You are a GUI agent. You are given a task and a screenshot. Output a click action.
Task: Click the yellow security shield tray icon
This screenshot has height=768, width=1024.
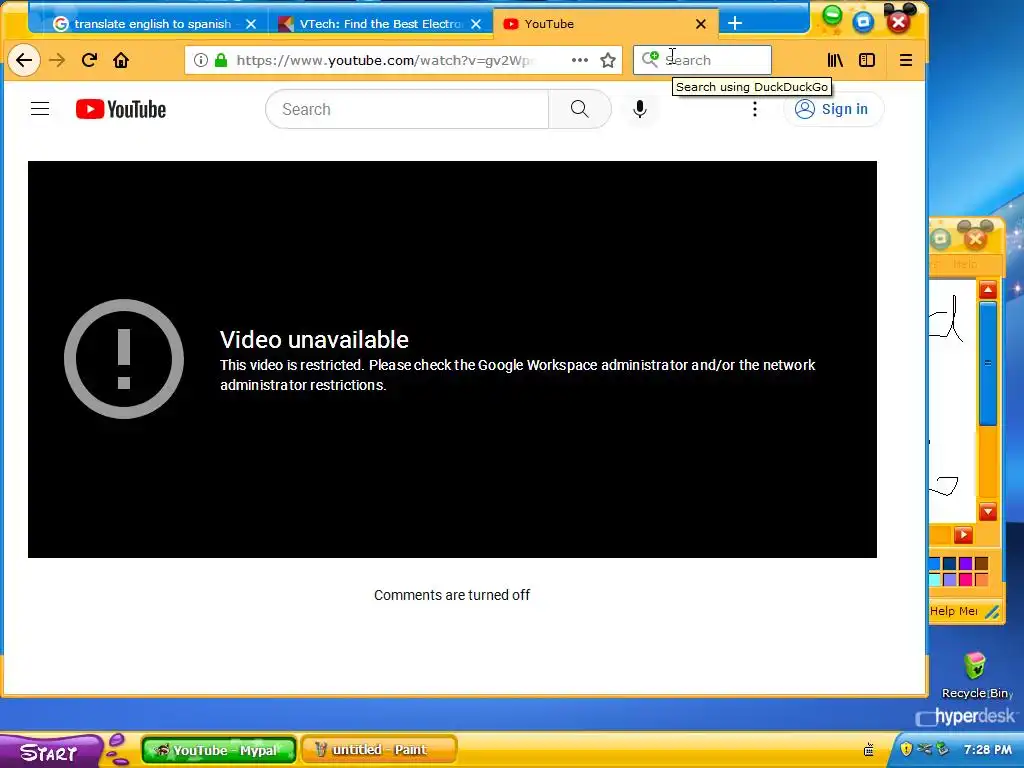pos(906,748)
